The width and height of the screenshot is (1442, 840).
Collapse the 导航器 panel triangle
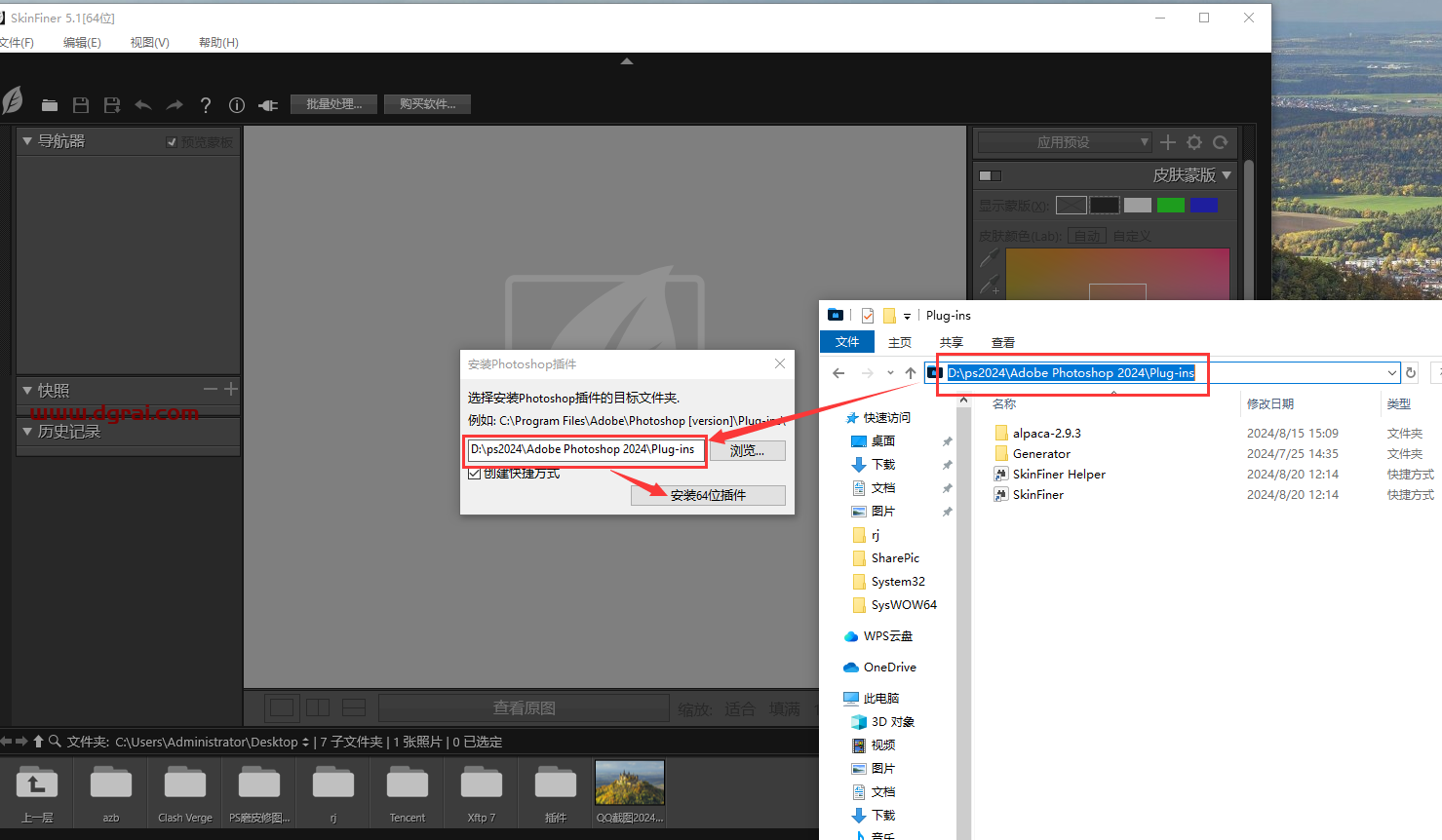tap(27, 141)
